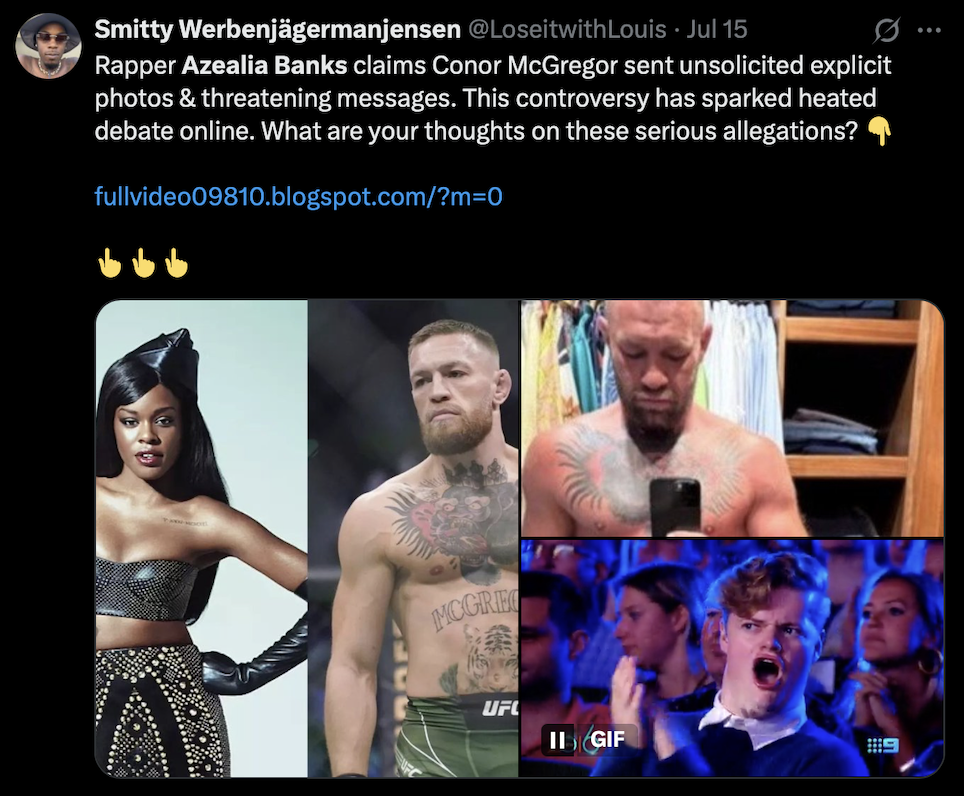This screenshot has width=964, height=796.
Task: Click the last pointing-up emoji in the row
Action: tap(176, 263)
